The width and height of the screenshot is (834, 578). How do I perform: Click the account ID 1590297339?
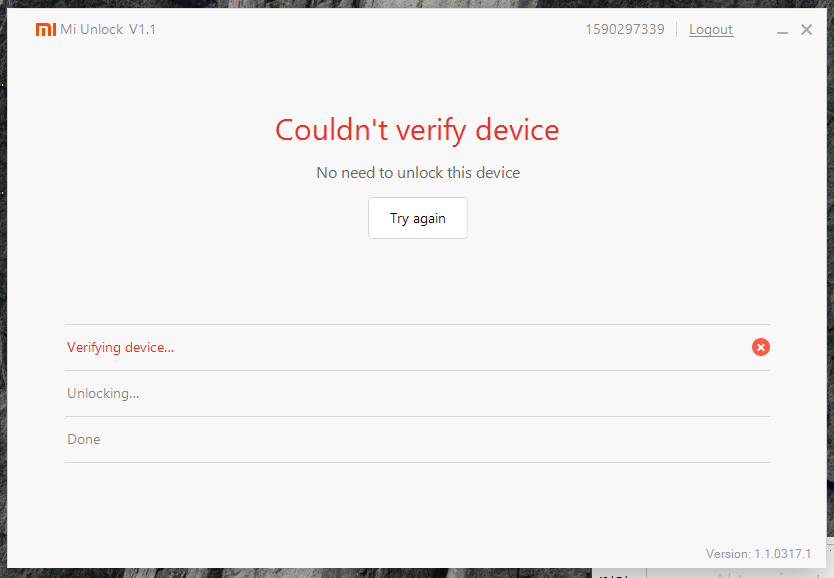[x=624, y=30]
